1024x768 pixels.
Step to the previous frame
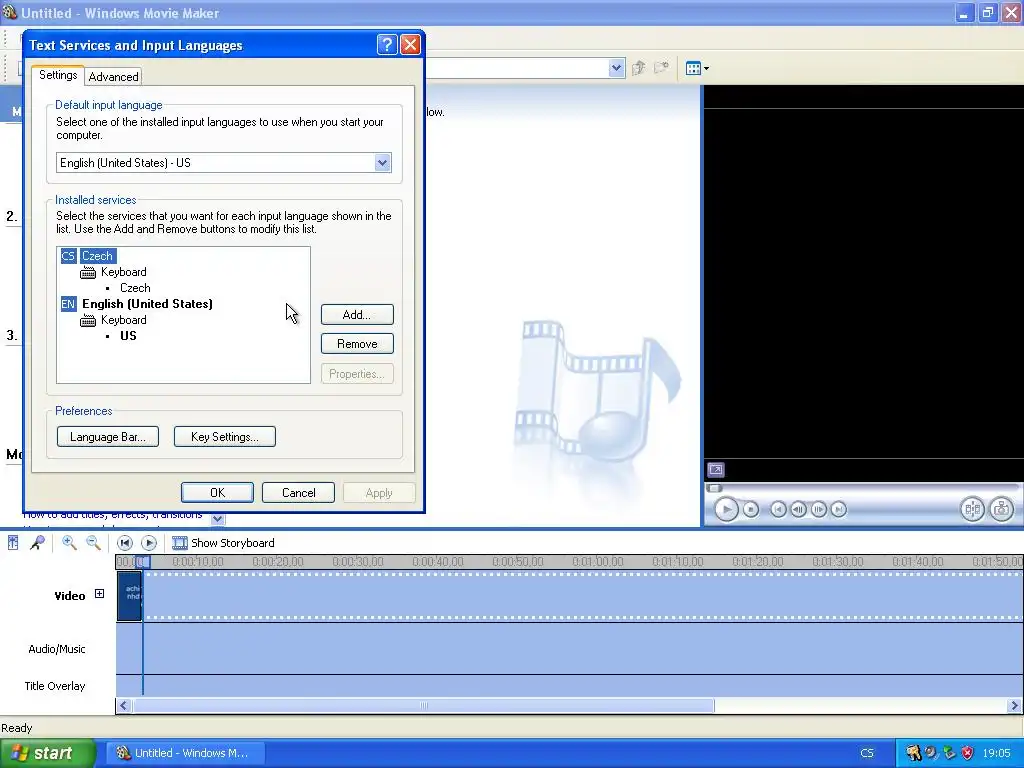(x=798, y=509)
